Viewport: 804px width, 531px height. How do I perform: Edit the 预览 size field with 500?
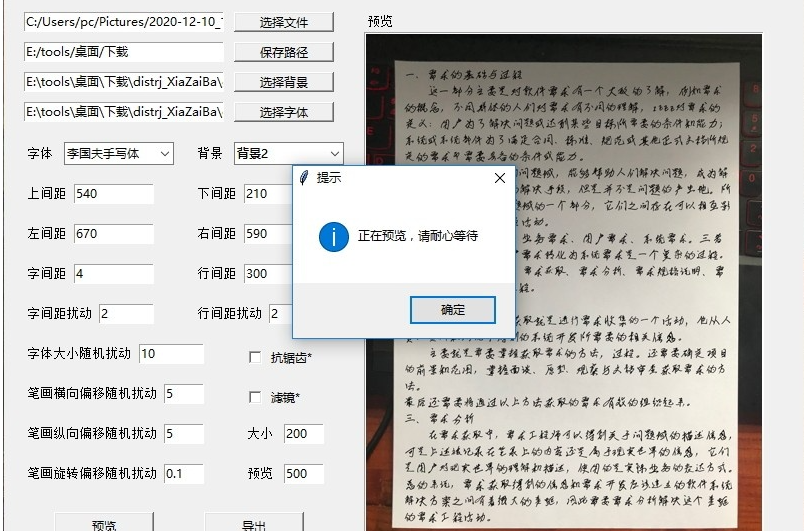coord(304,473)
